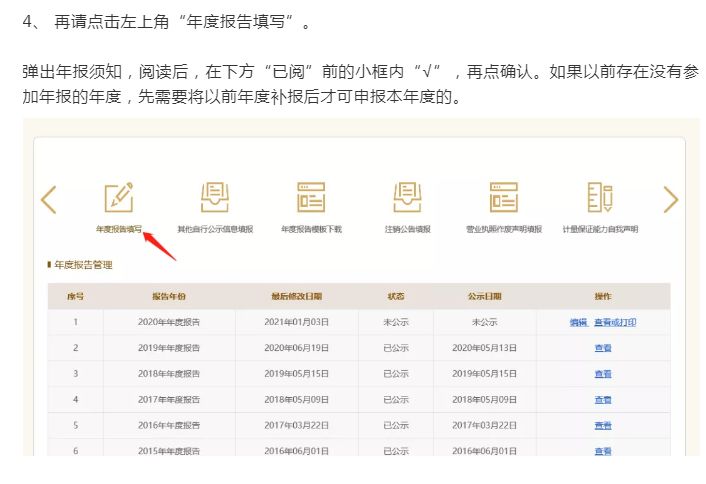Select the 已公示 status for 2019 report
Viewport: 706px width, 484px height.
396,348
